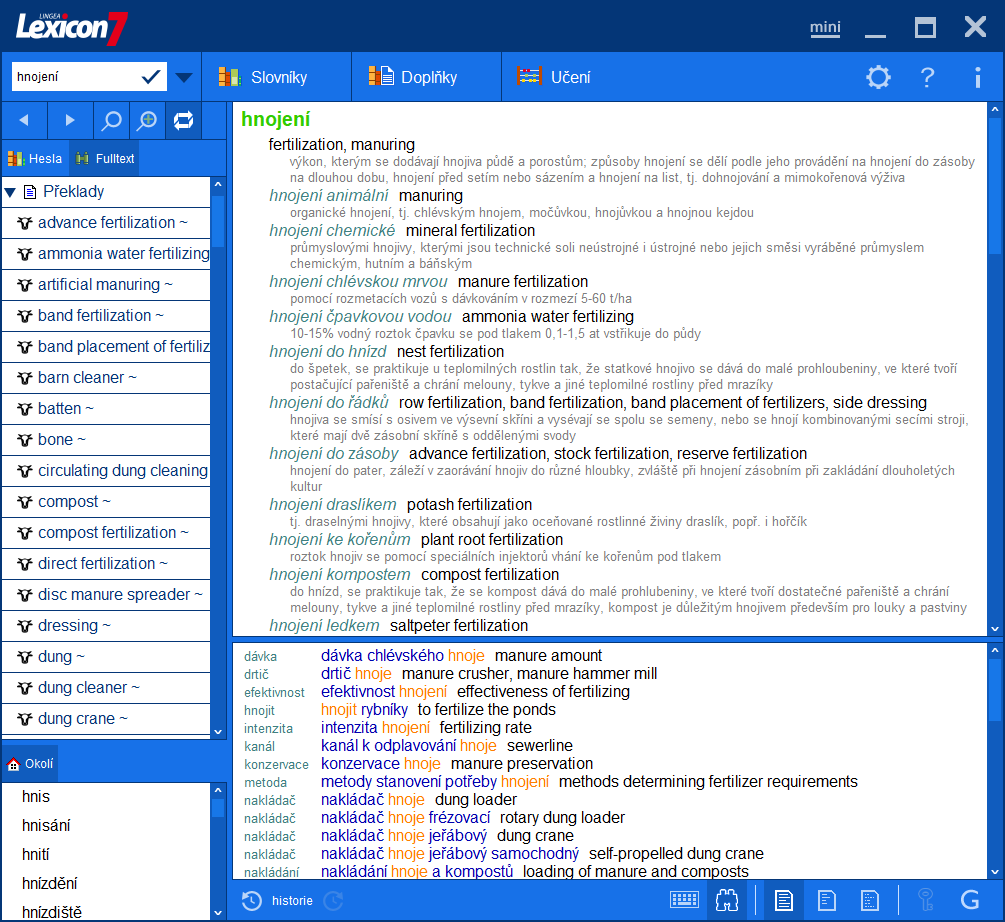Select 'ammonia water fertilizing' entry

106,254
